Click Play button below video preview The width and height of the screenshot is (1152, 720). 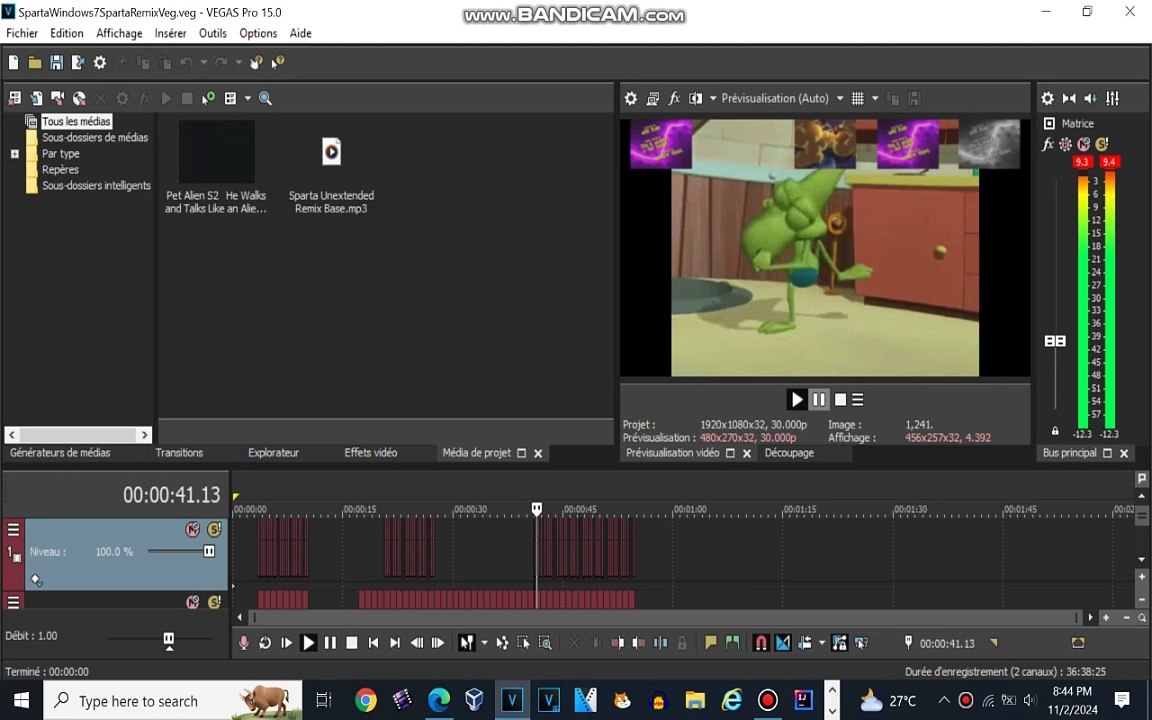(797, 400)
